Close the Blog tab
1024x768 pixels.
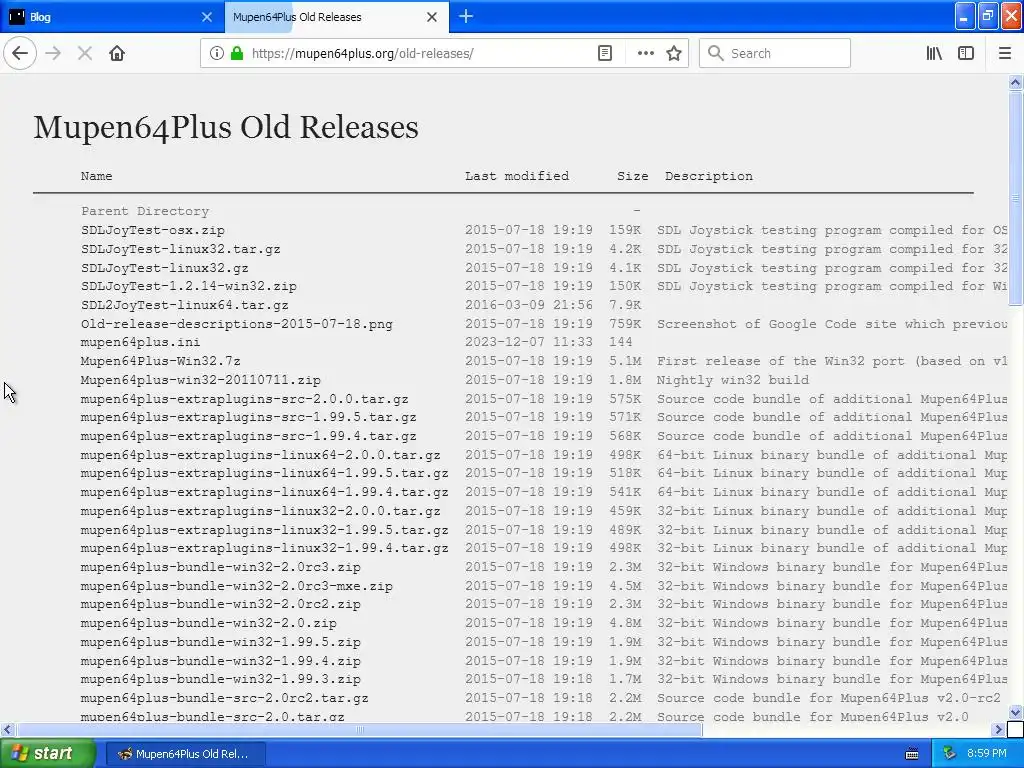coord(207,17)
